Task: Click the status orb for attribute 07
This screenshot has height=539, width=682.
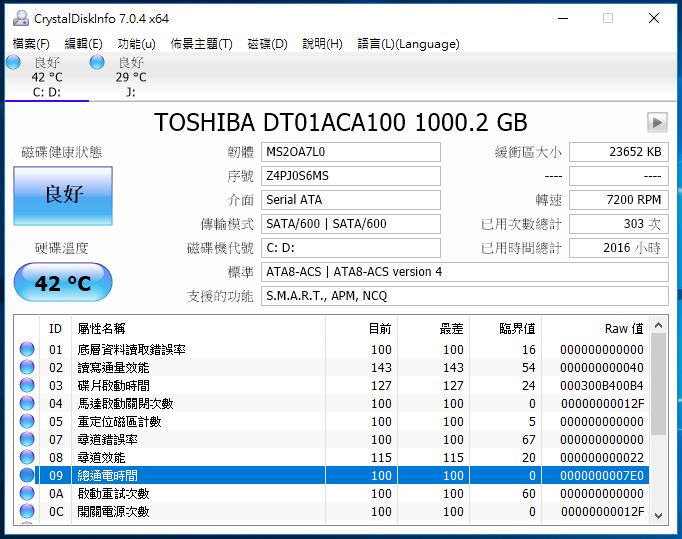Action: tap(27, 439)
